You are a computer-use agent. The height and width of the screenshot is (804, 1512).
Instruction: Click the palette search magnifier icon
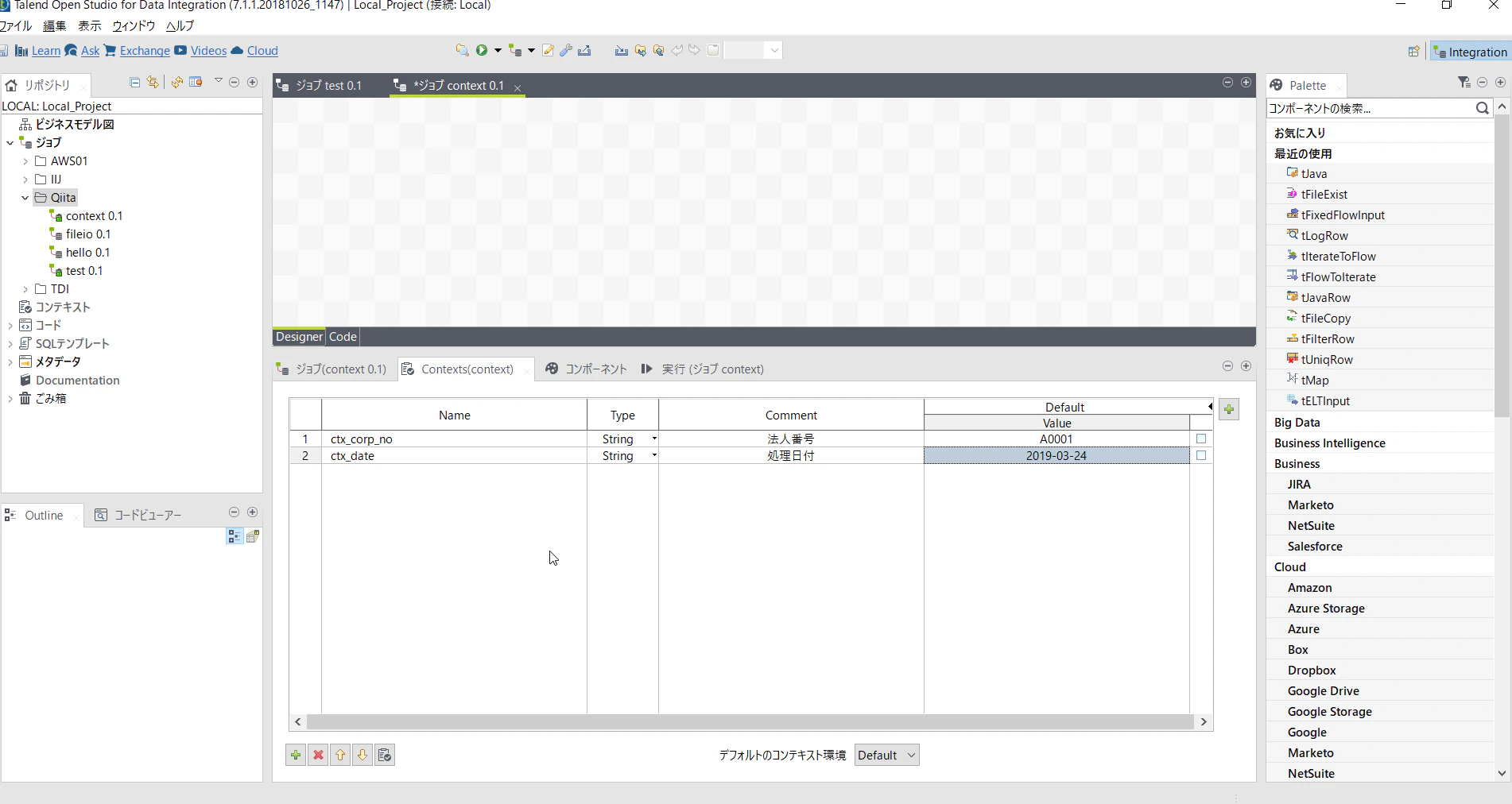(1482, 108)
